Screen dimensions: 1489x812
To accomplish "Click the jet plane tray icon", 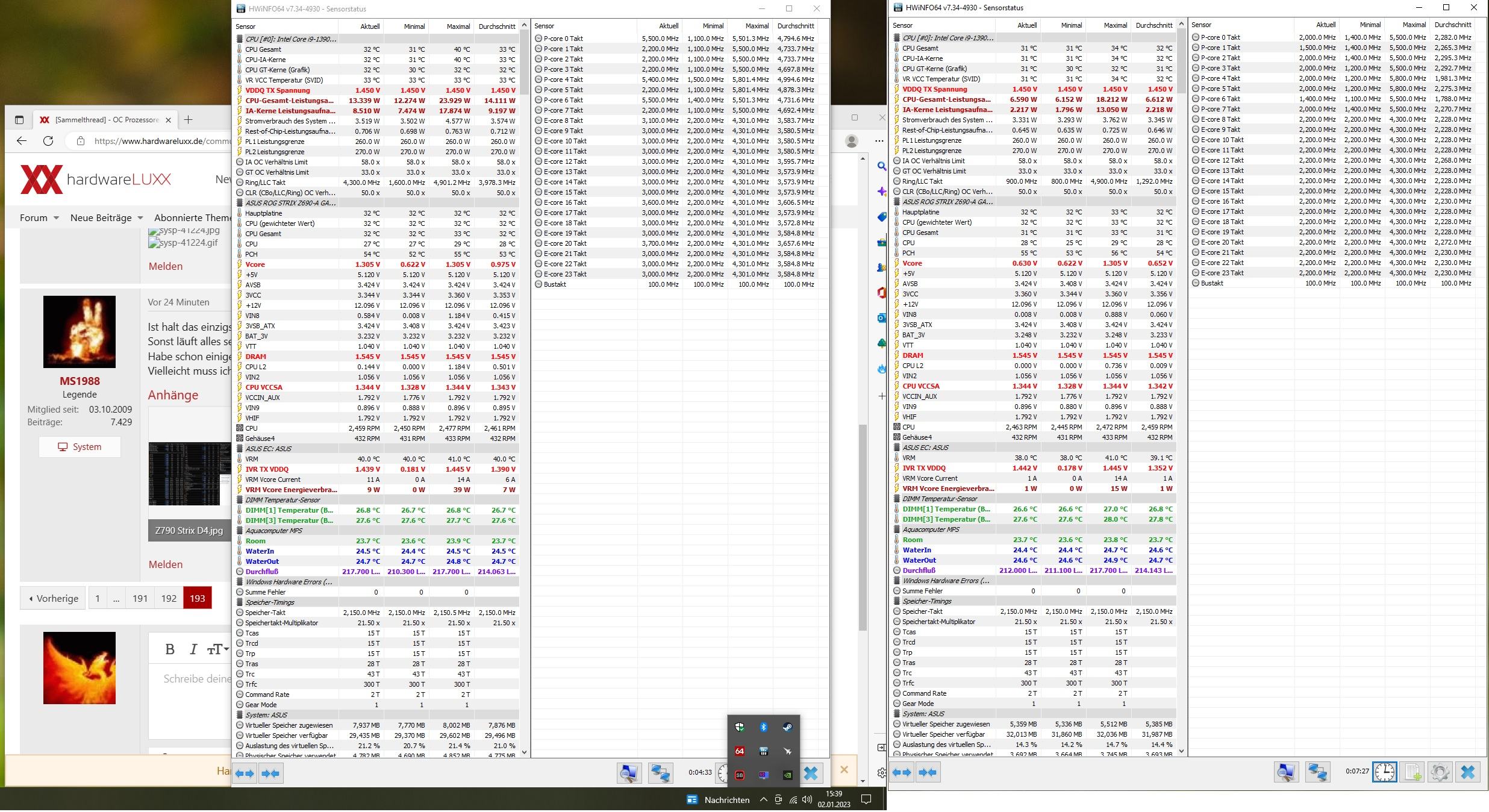I will pos(787,751).
